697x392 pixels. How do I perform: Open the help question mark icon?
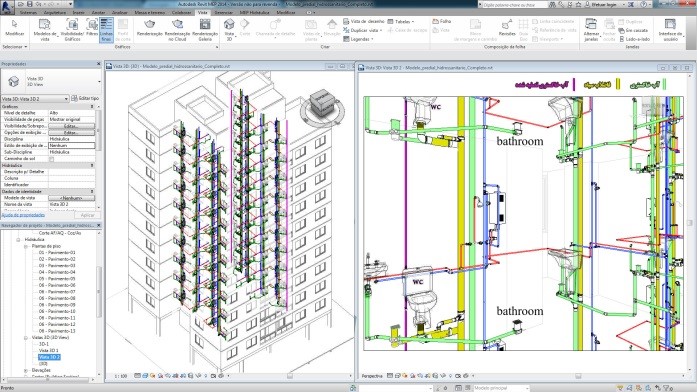(644, 4)
